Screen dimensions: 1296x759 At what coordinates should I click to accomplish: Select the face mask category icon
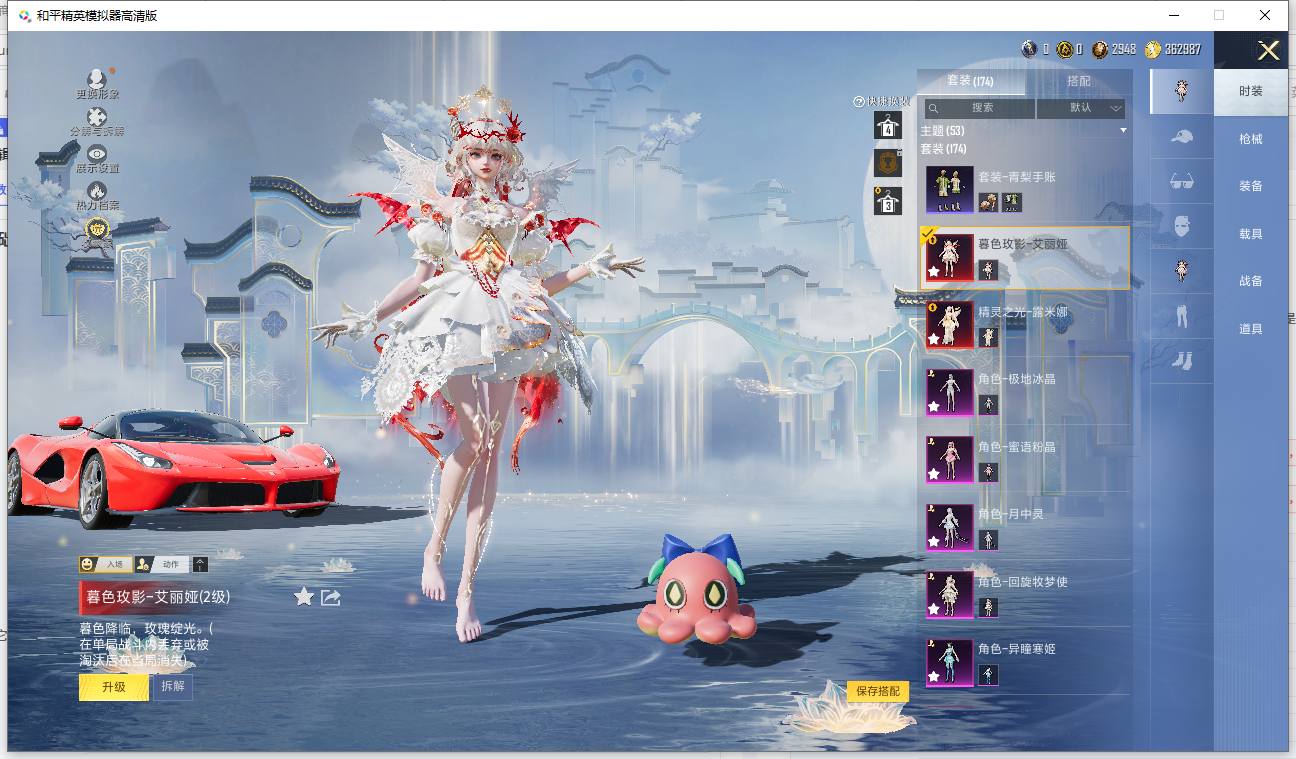coord(1181,226)
